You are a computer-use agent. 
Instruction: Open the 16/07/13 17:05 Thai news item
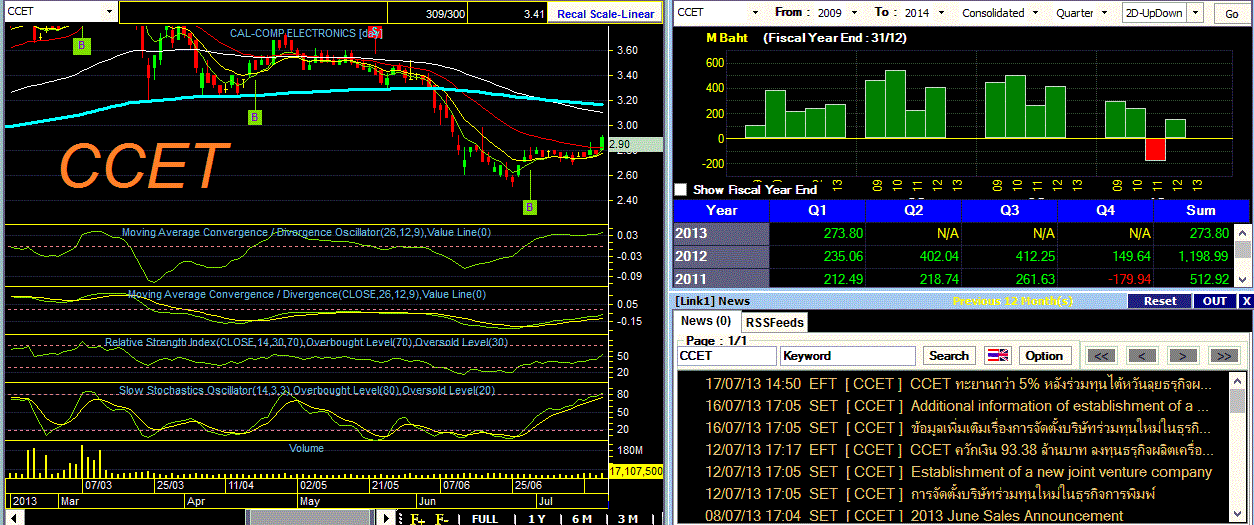point(958,428)
